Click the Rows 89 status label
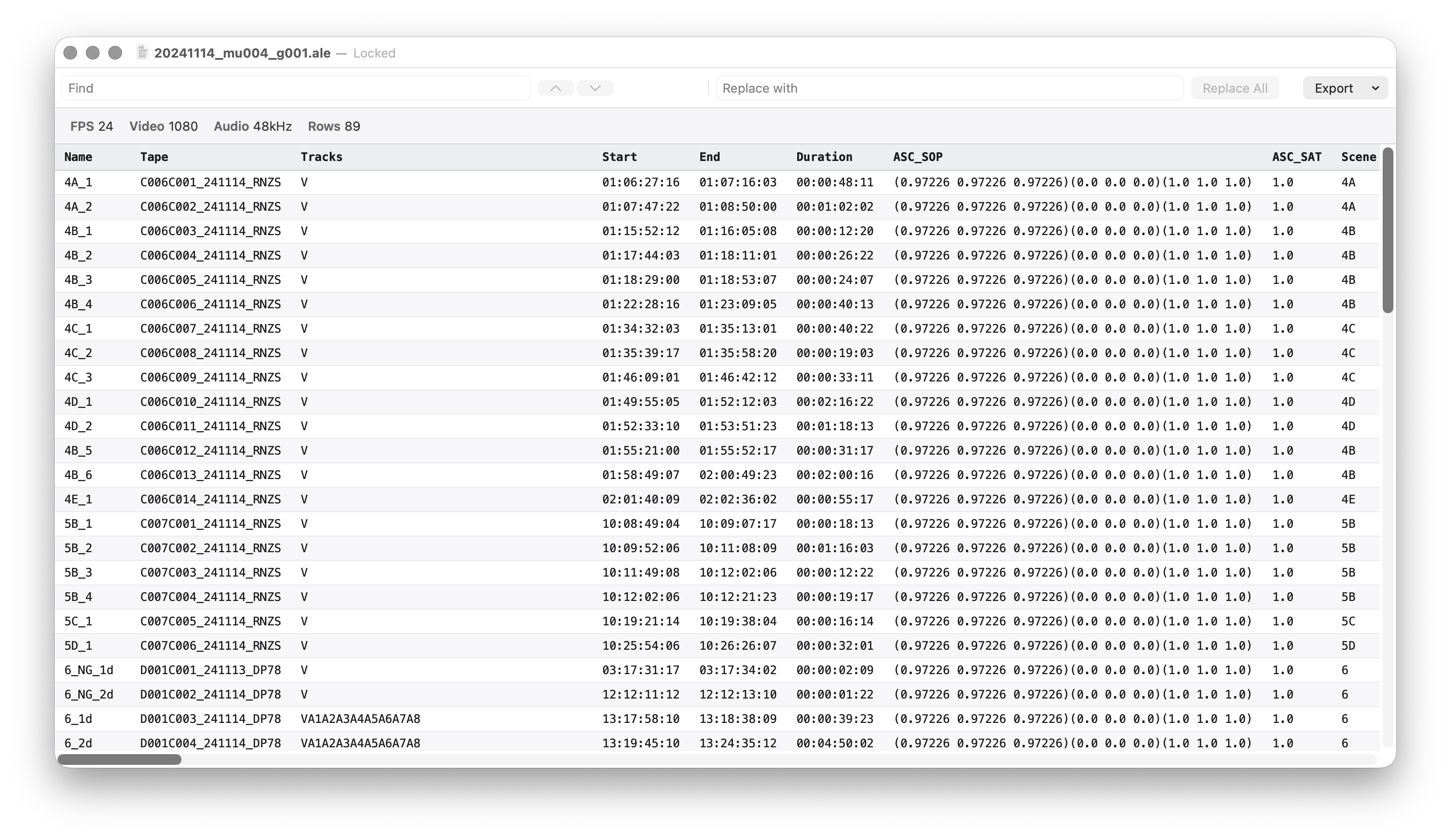Screen dimensions: 1451x840 pyautogui.click(x=334, y=126)
